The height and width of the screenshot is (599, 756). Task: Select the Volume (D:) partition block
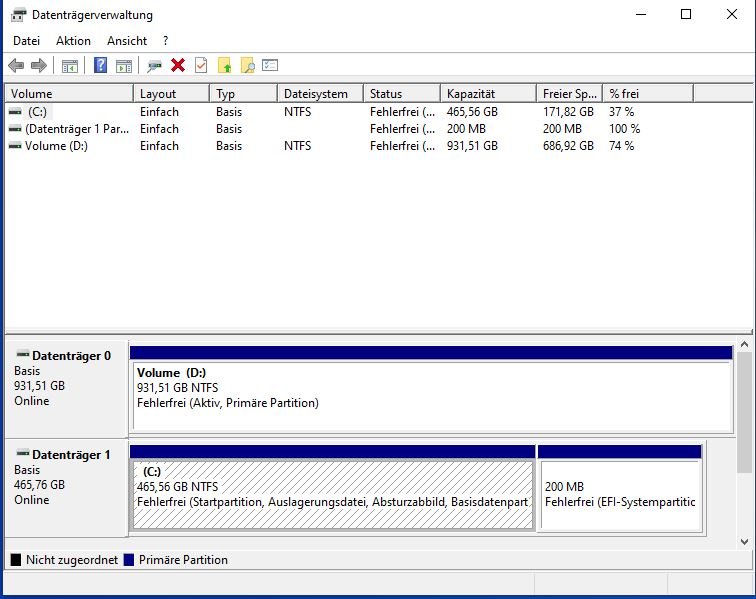(x=432, y=389)
